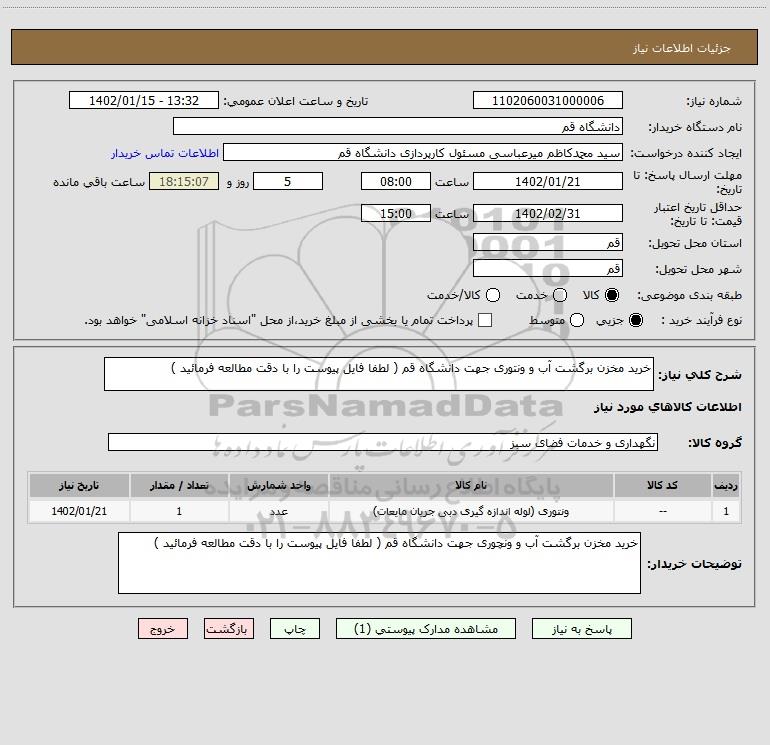Open مشاهده مدارک پیوستی (1) button
This screenshot has height=745, width=770.
pos(426,629)
